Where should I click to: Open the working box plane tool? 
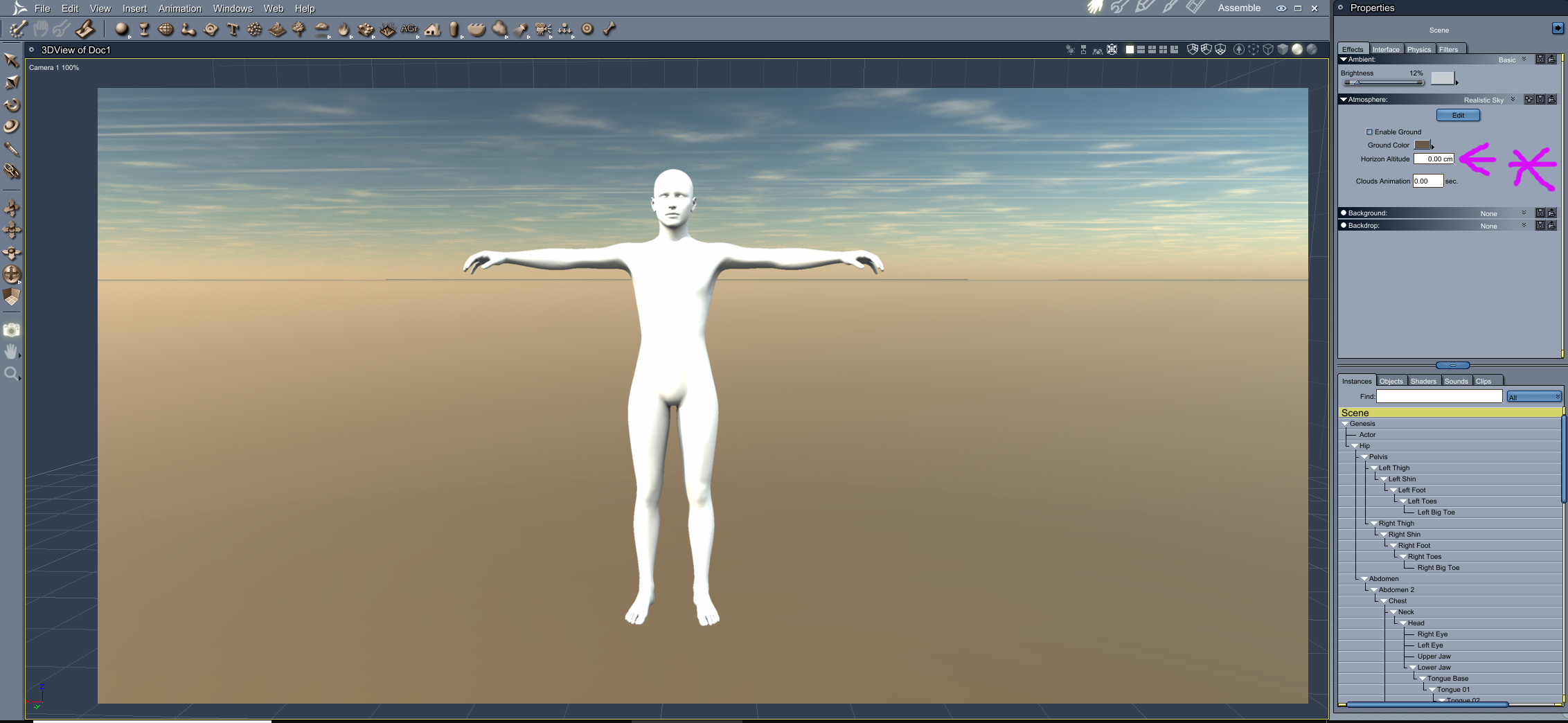click(x=12, y=297)
